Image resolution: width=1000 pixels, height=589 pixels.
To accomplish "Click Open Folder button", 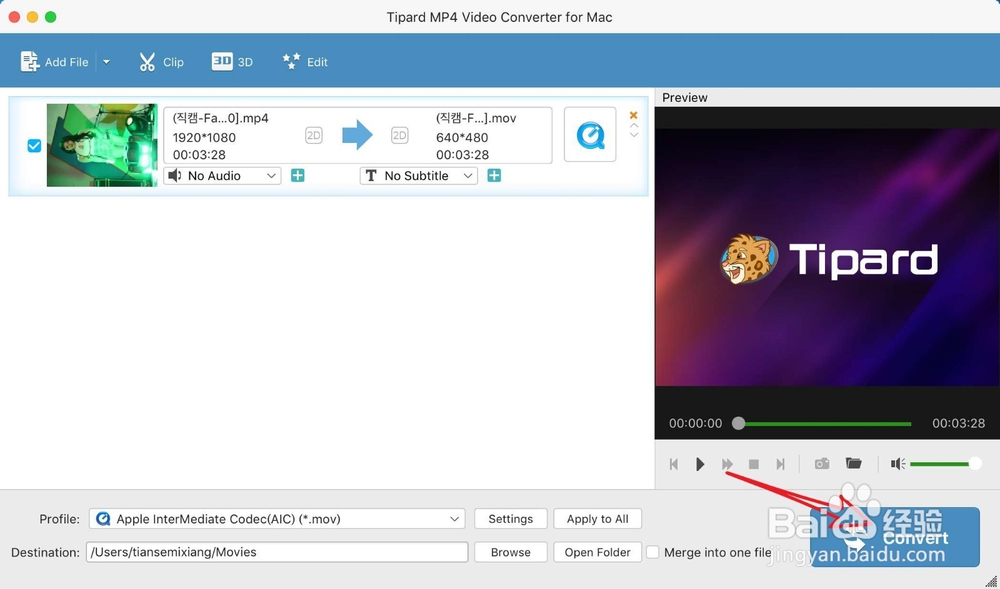I will (x=598, y=552).
